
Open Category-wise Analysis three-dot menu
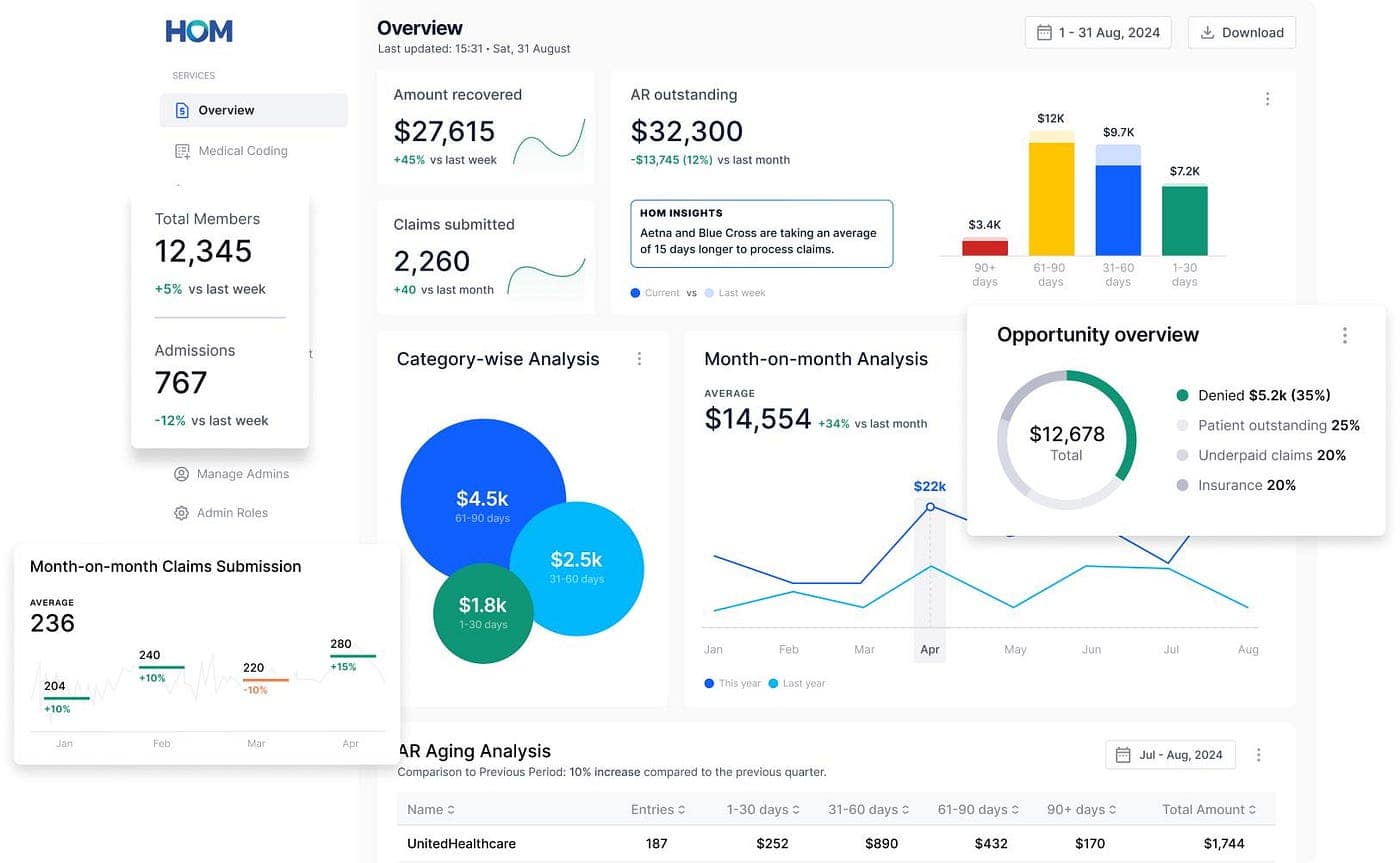pyautogui.click(x=639, y=359)
